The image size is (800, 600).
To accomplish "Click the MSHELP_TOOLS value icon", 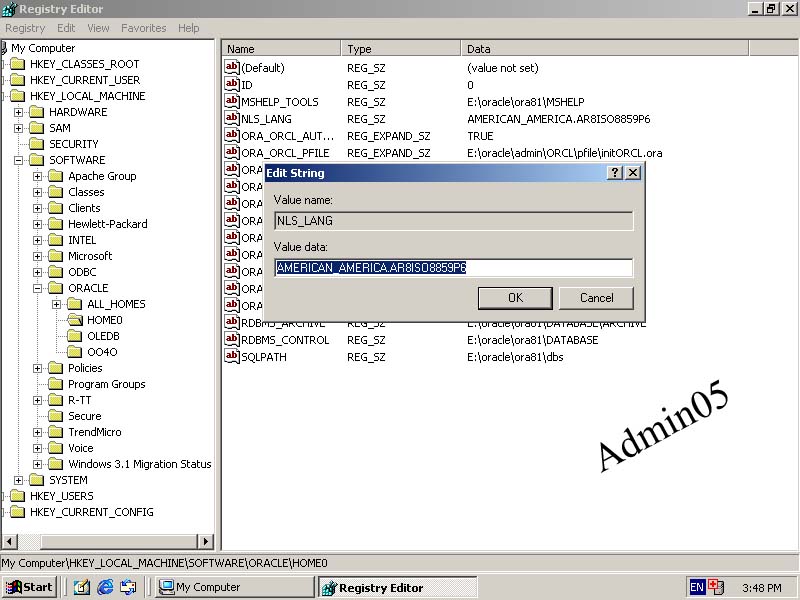I will (232, 102).
